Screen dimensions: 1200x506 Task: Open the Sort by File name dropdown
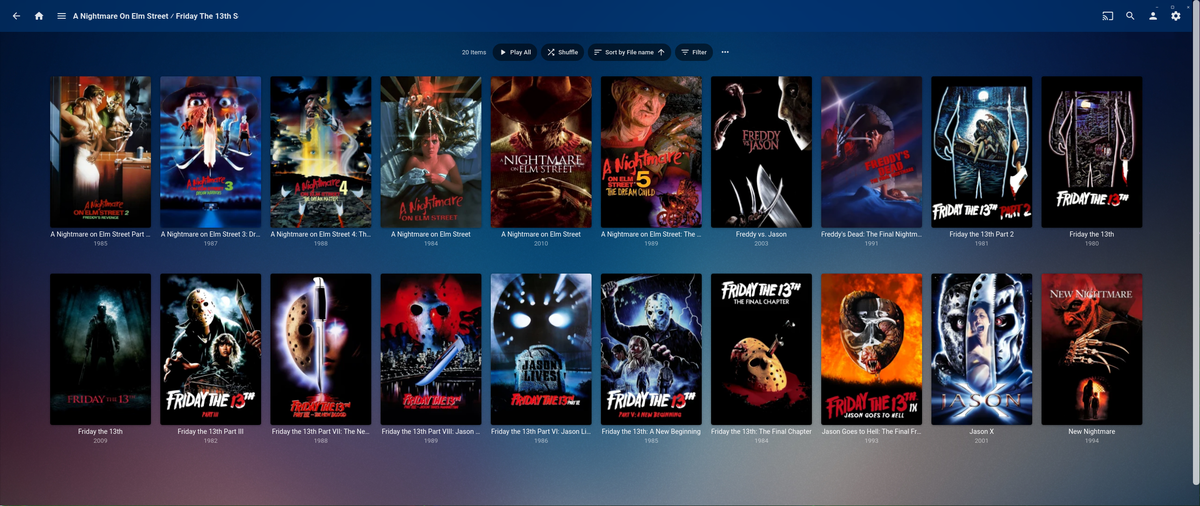tap(629, 52)
